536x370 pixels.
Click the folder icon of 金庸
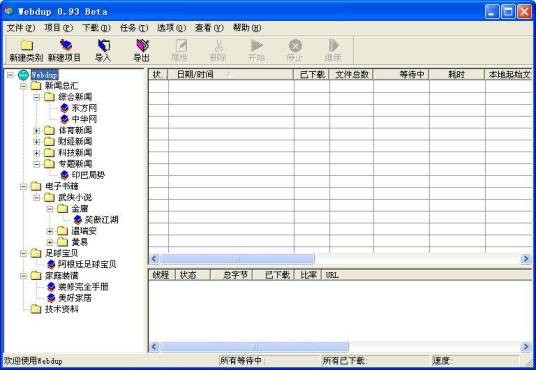[63, 208]
